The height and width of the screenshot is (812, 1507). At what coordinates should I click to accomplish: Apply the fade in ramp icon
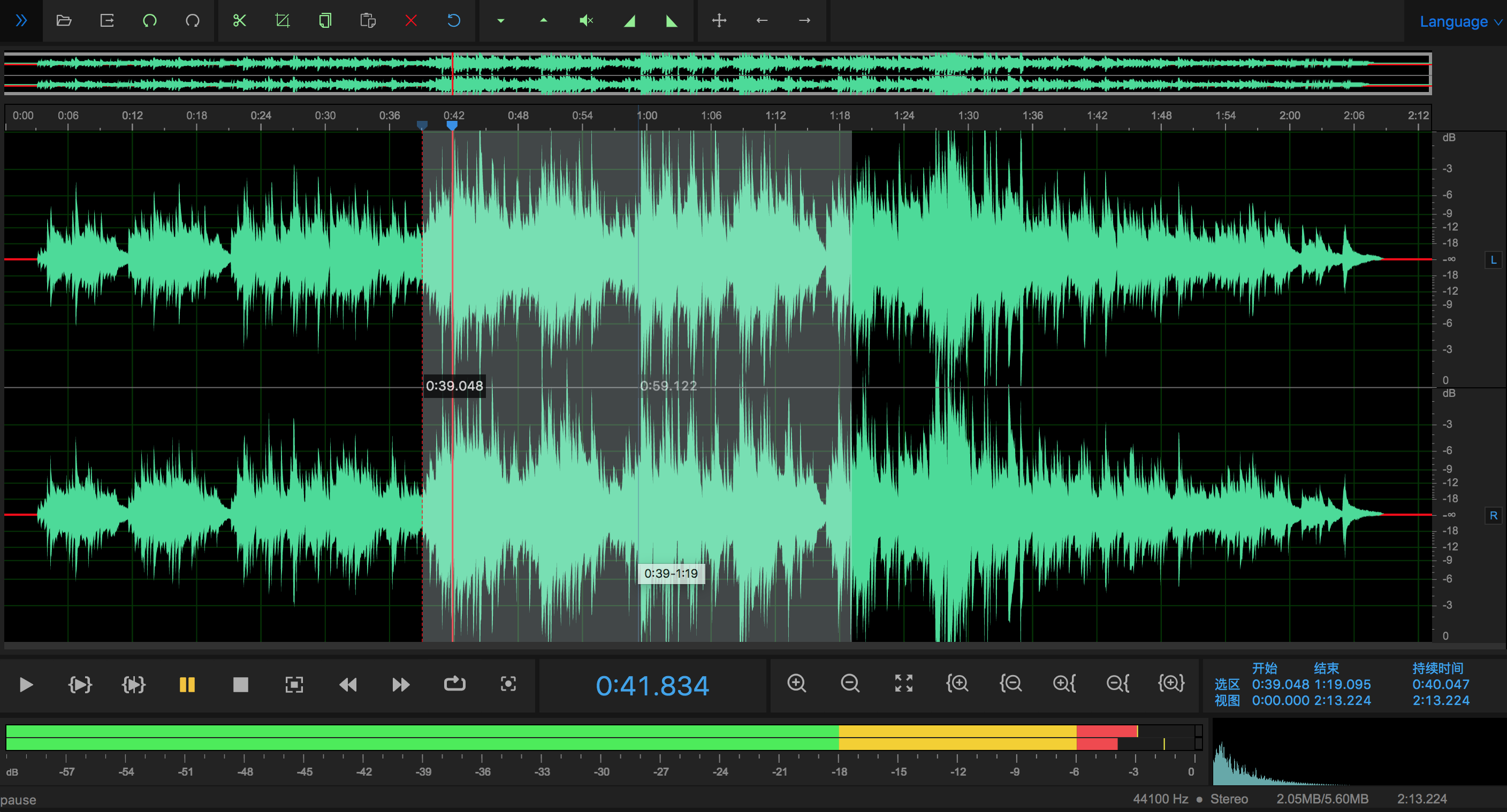(629, 21)
